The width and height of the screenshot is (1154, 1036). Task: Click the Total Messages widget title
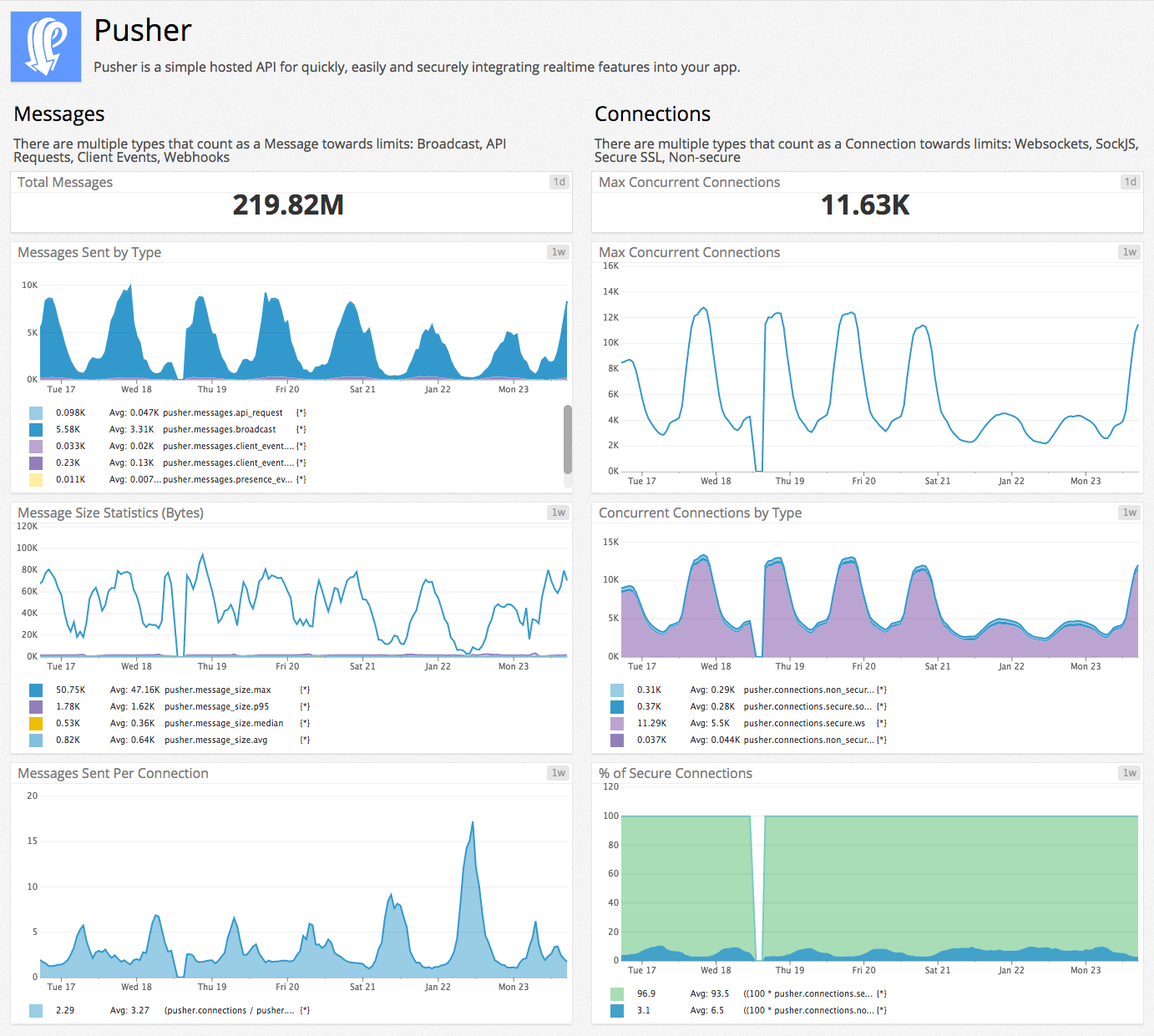[x=65, y=182]
